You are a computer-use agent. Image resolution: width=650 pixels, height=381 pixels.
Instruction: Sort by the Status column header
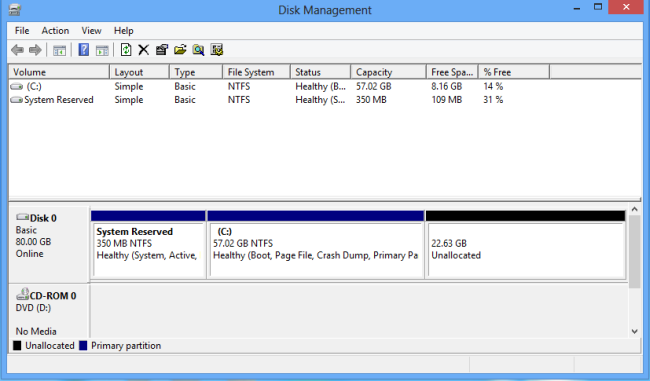tap(320, 72)
